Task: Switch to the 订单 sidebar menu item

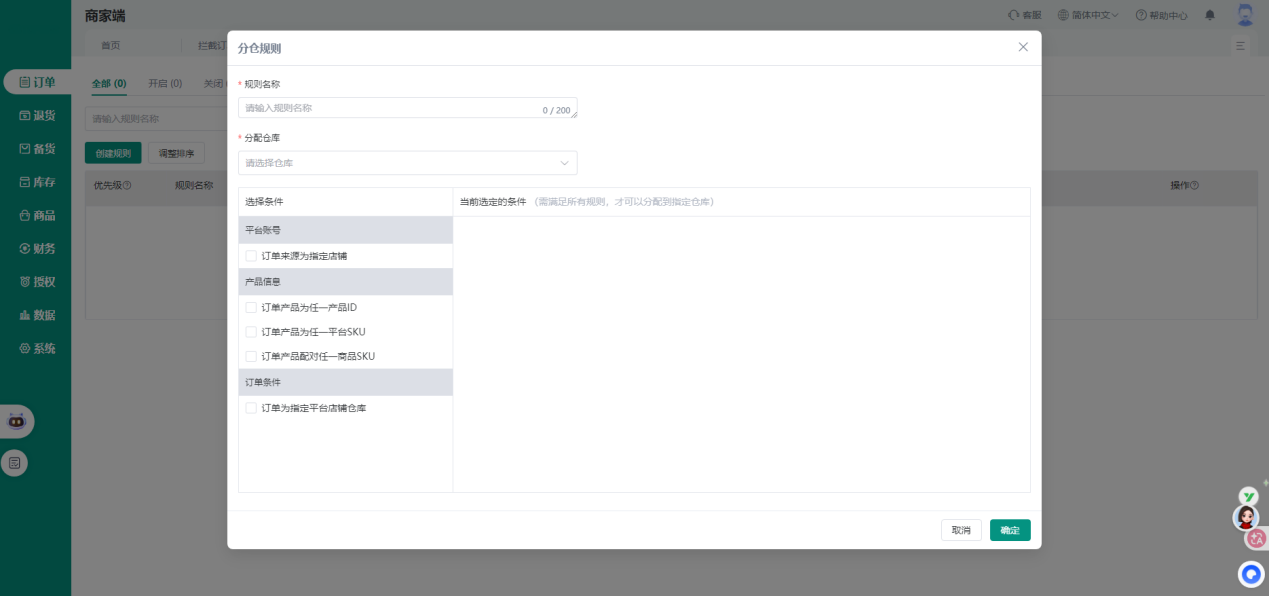Action: (36, 82)
